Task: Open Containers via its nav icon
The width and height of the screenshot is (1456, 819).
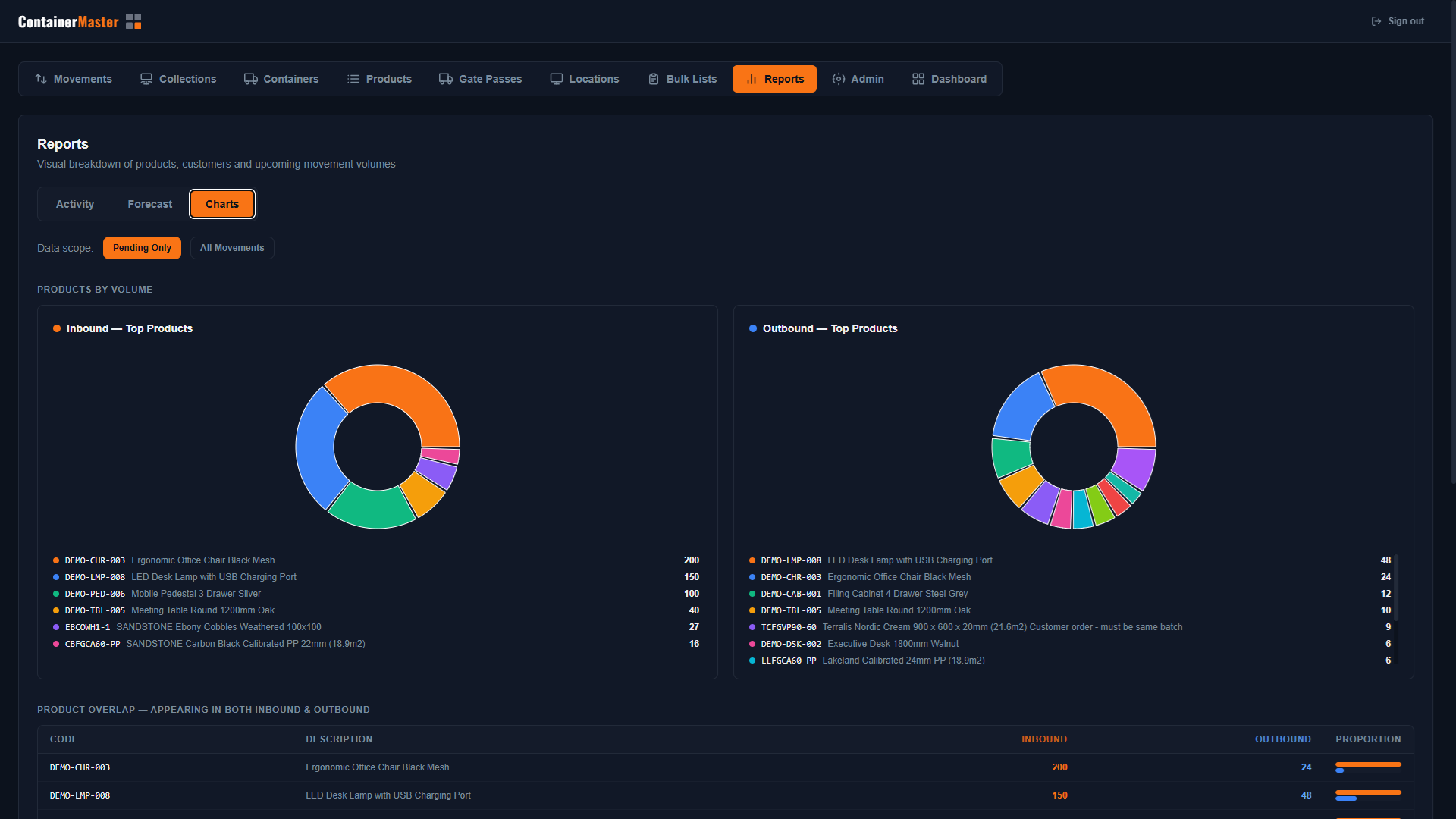Action: click(x=250, y=78)
